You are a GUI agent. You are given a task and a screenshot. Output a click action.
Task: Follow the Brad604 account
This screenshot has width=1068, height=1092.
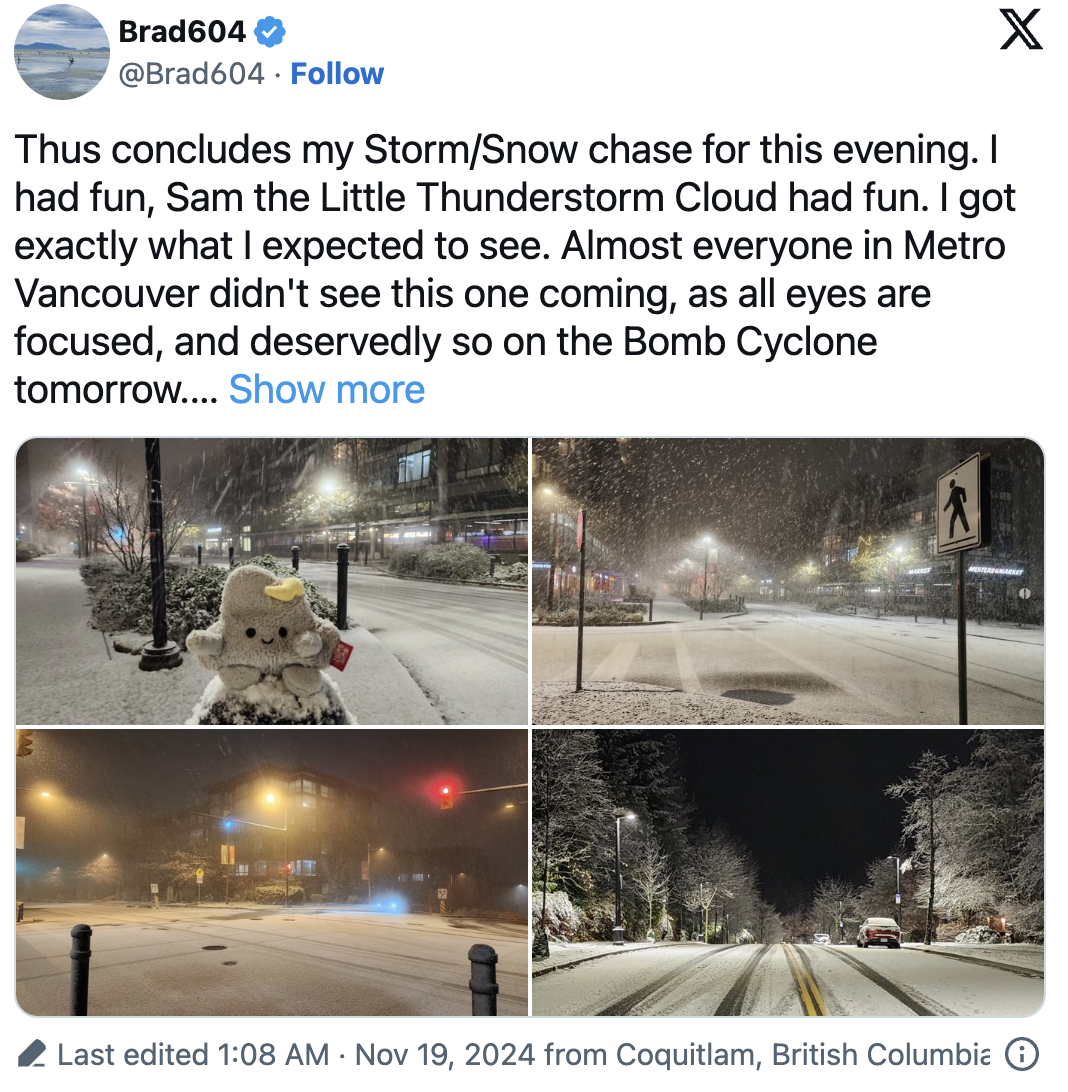pos(337,74)
